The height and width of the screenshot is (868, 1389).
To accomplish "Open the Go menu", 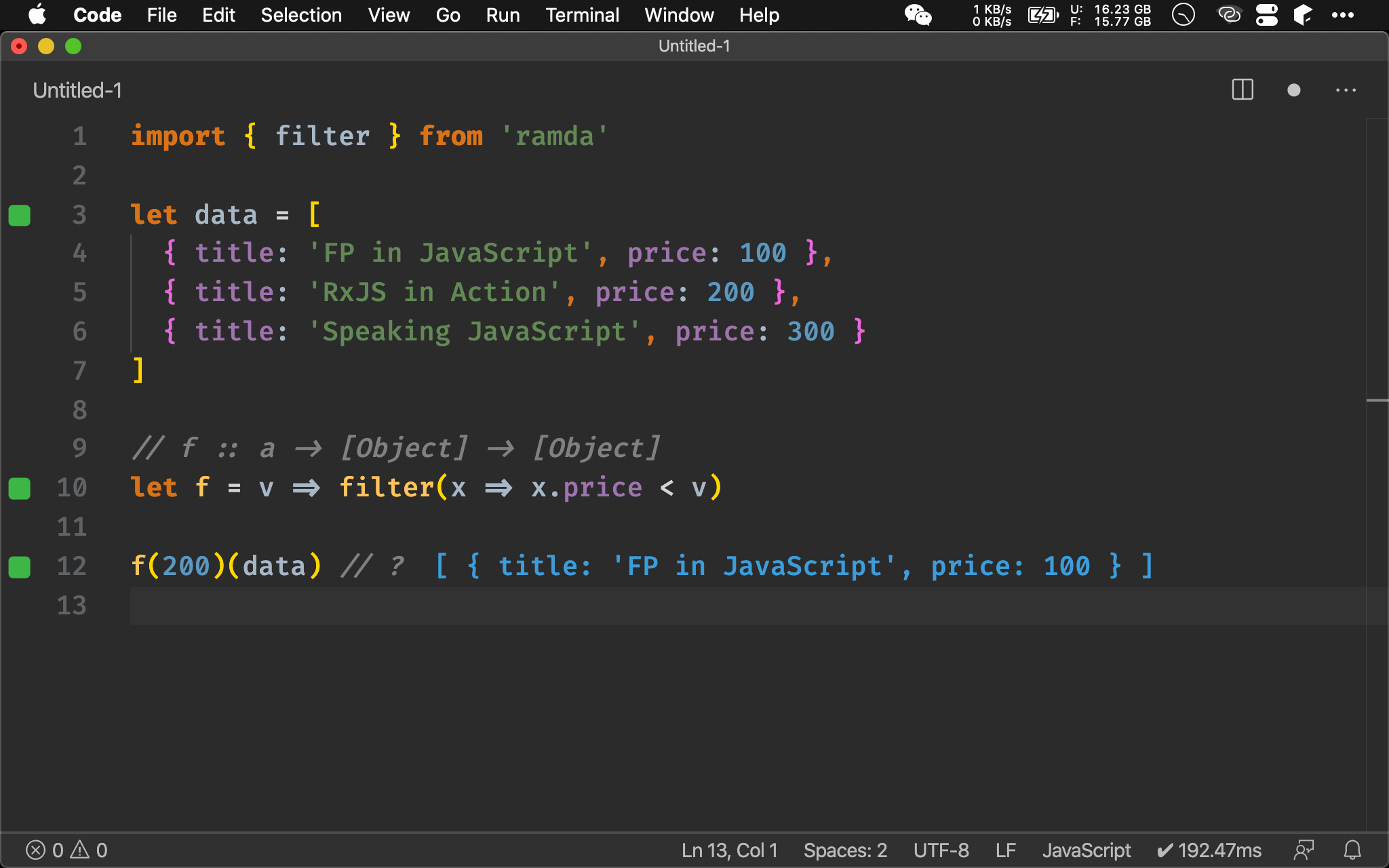I will coord(448,15).
